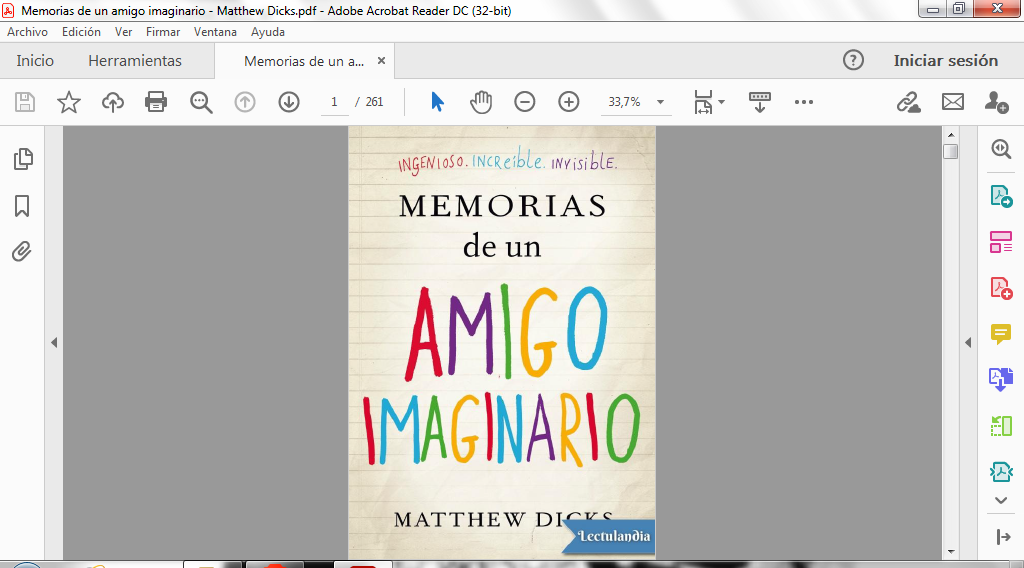Image resolution: width=1024 pixels, height=568 pixels.
Task: Click the share with others person icon
Action: pos(997,102)
